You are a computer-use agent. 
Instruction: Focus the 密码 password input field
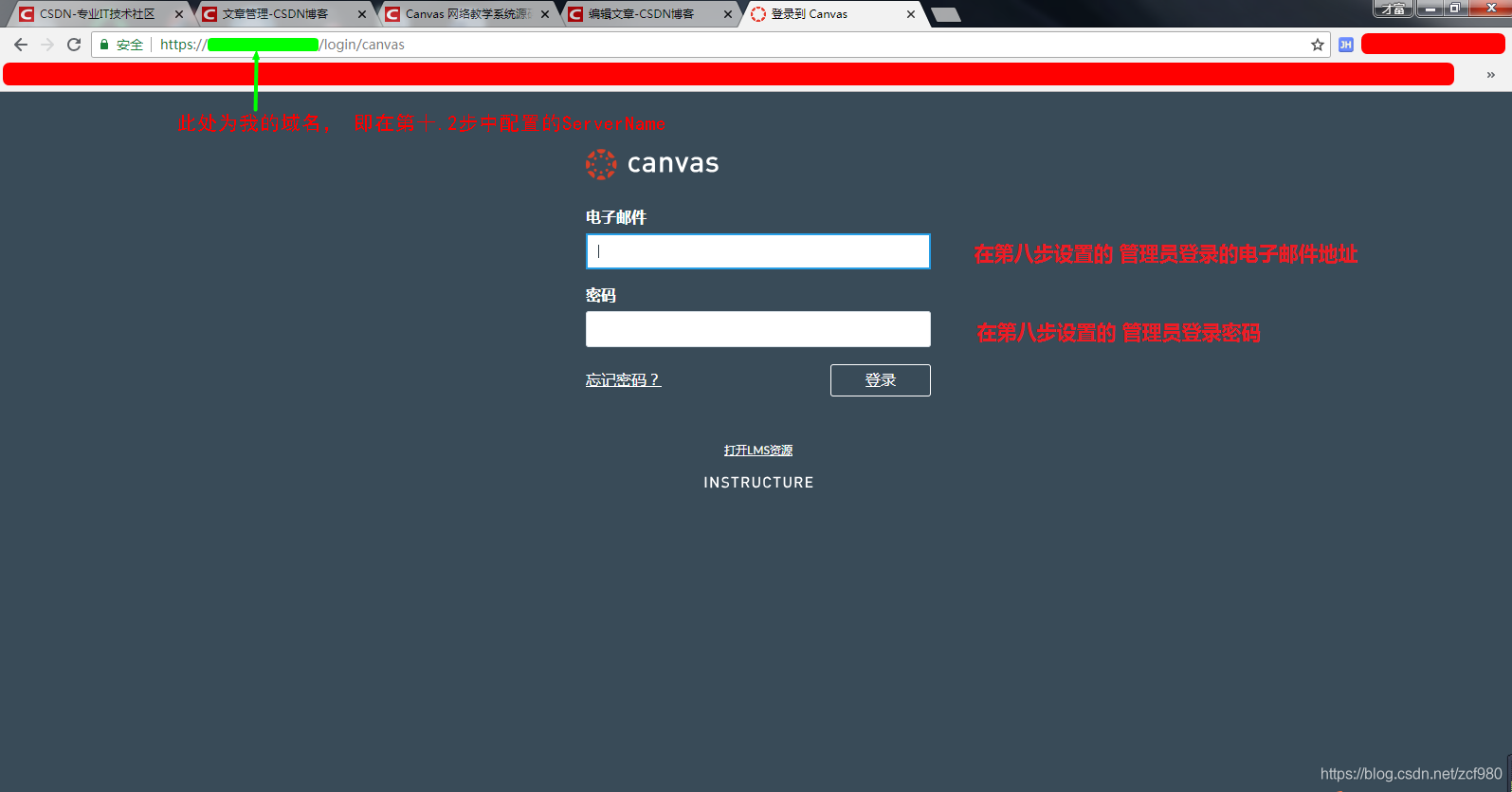[x=758, y=329]
